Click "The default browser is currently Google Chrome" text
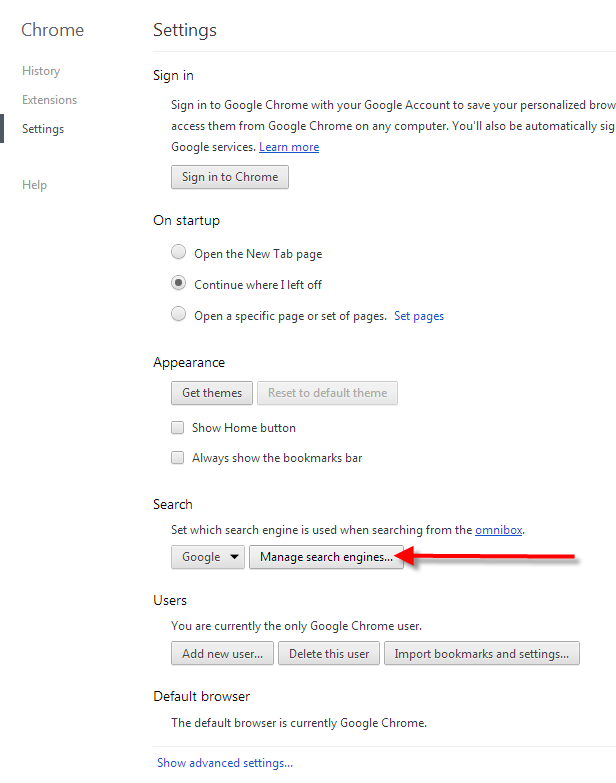The width and height of the screenshot is (616, 783). (x=299, y=723)
